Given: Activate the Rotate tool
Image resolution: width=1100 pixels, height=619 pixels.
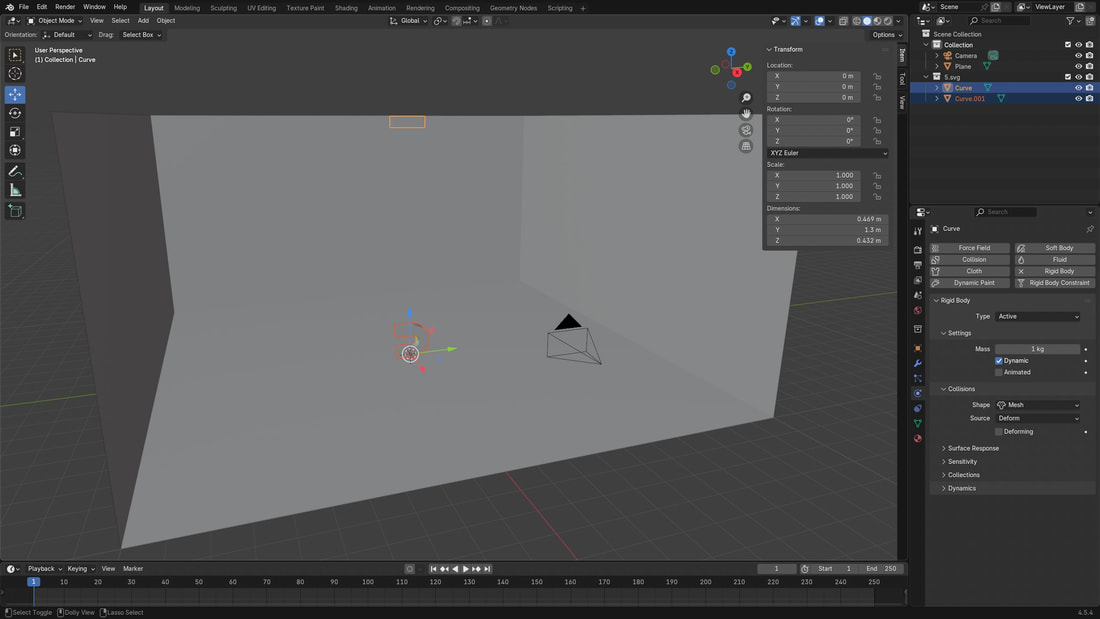Looking at the screenshot, I should [15, 113].
